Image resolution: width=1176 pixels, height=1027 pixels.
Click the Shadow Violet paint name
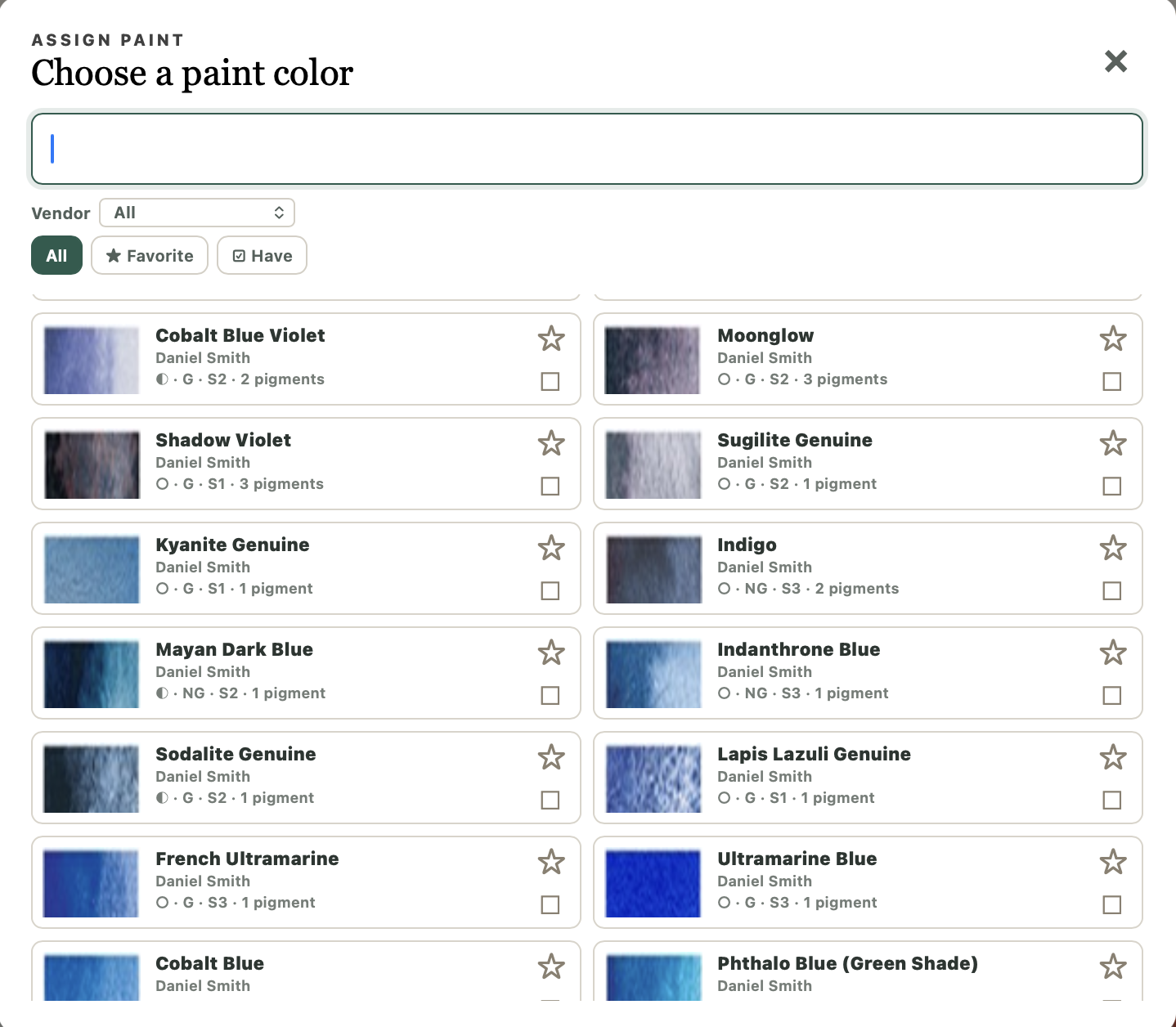point(223,440)
